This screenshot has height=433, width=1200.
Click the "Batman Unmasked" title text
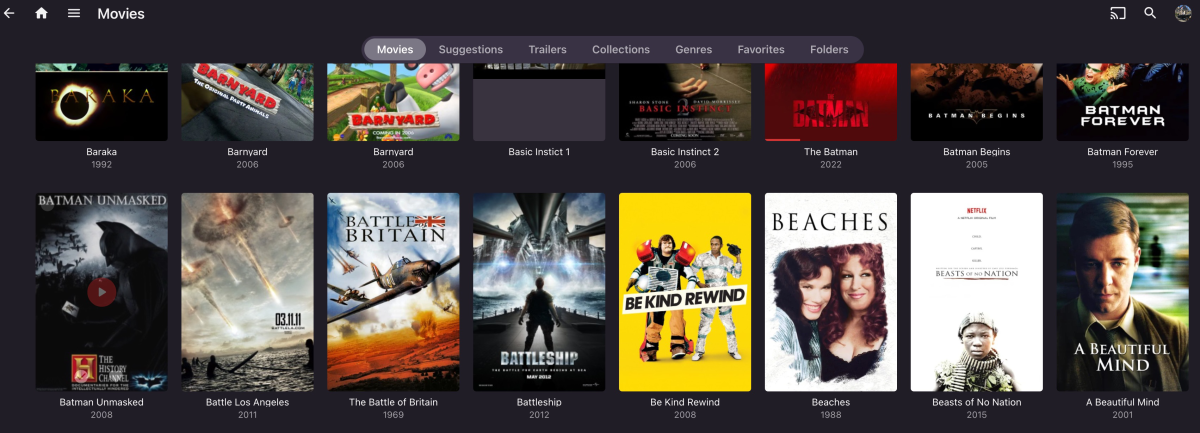tap(102, 402)
